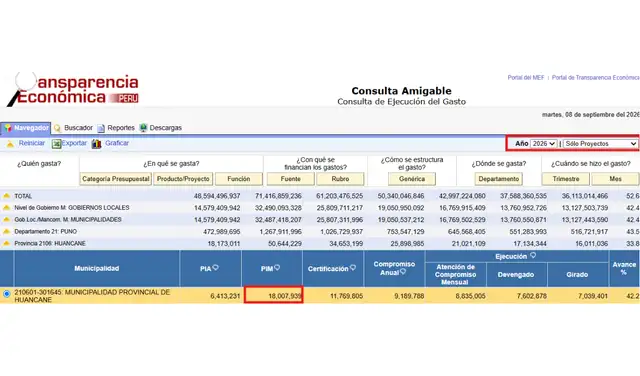Click the Atención de Compromiso Mensual header
Image resolution: width=640 pixels, height=376 pixels.
tap(456, 275)
